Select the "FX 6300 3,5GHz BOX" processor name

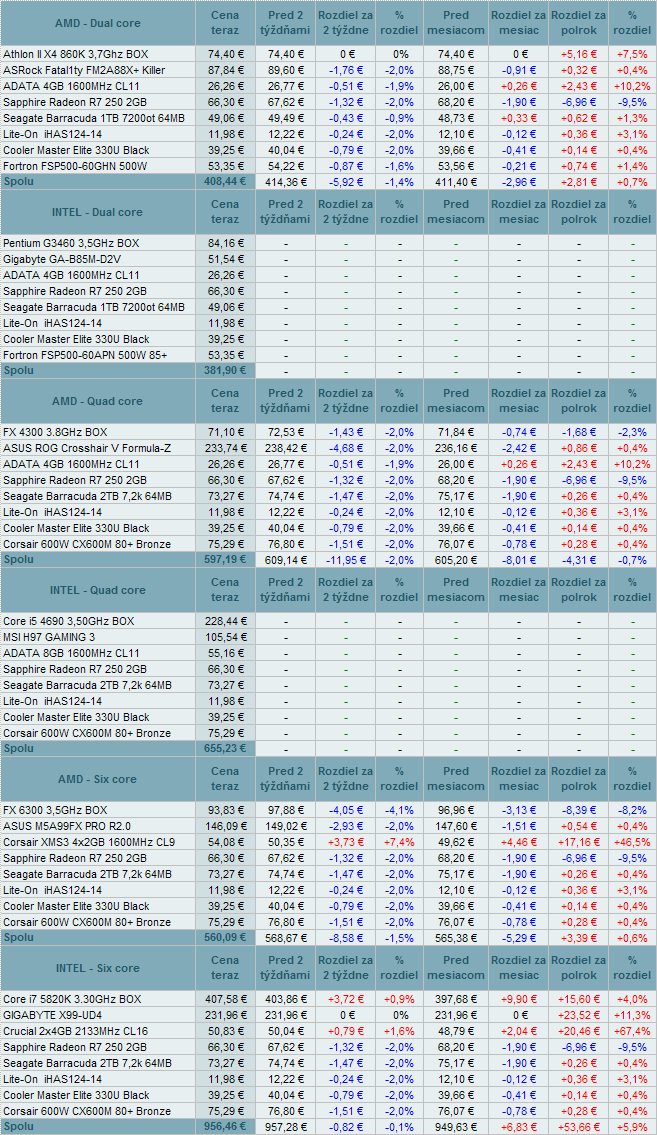[55, 810]
